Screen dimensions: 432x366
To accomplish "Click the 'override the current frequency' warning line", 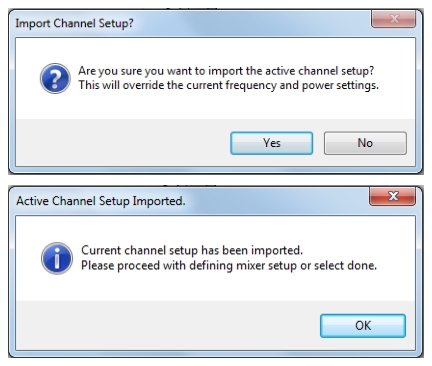I will coord(228,85).
